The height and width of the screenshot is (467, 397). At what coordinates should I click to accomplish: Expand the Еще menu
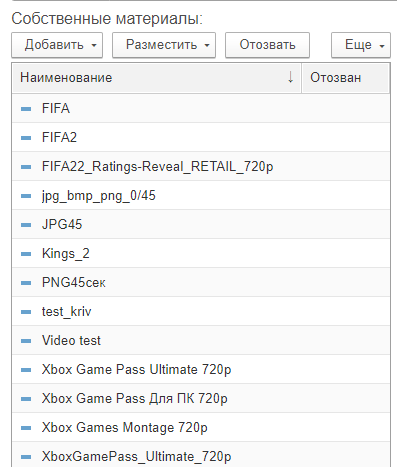[361, 45]
